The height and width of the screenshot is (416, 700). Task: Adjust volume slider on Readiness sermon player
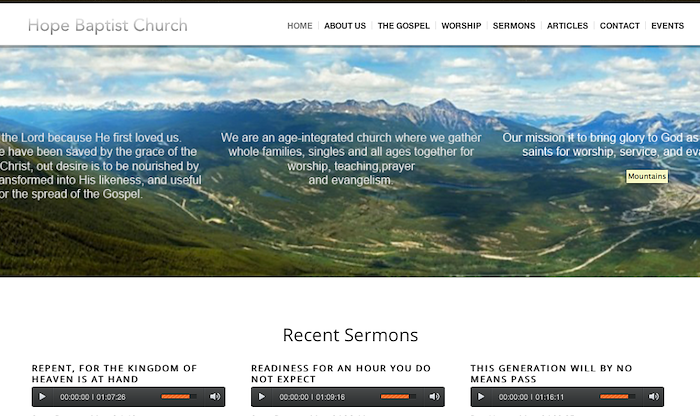click(398, 396)
